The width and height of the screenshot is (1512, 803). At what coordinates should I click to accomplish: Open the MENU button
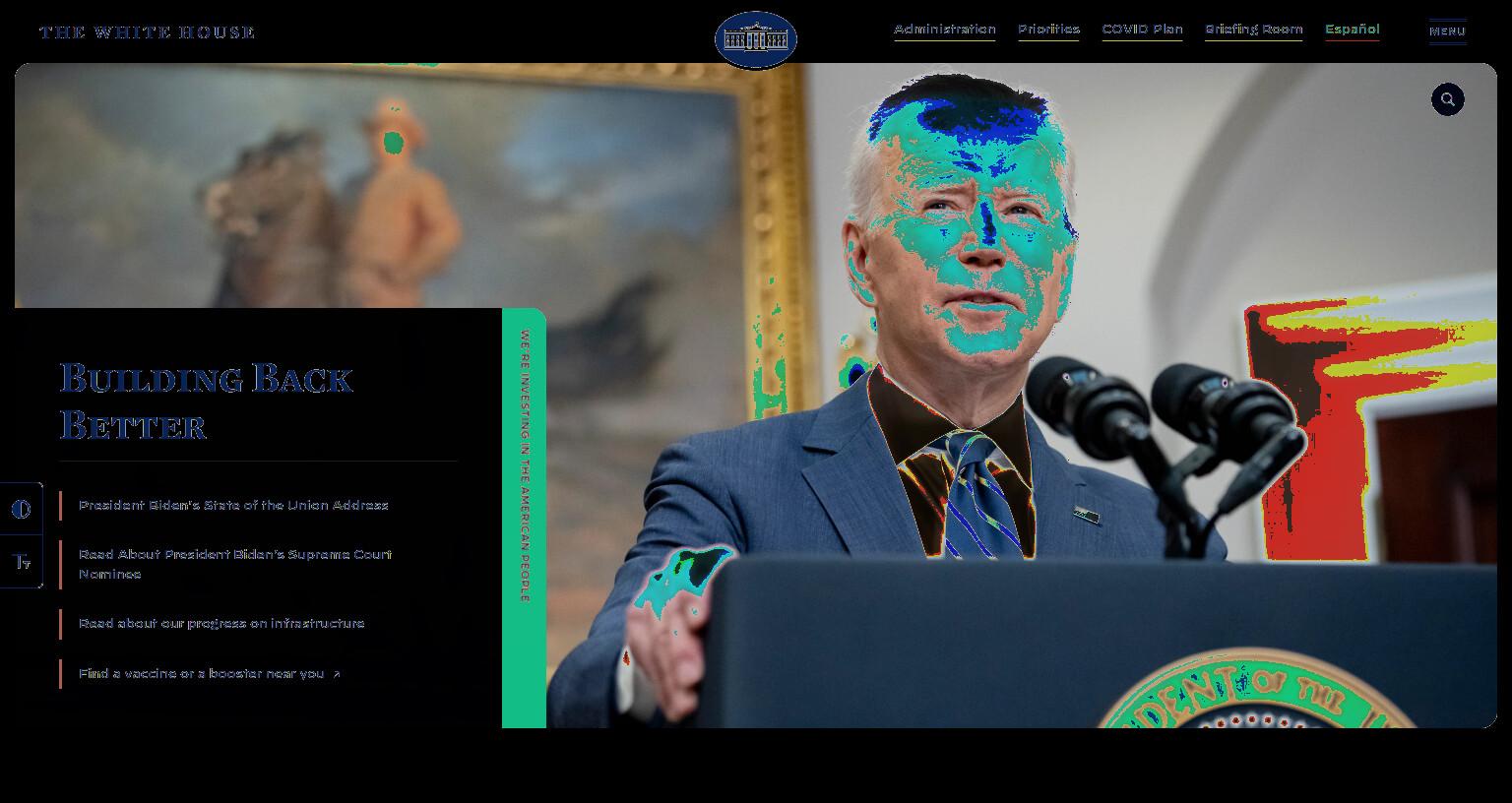coord(1448,31)
